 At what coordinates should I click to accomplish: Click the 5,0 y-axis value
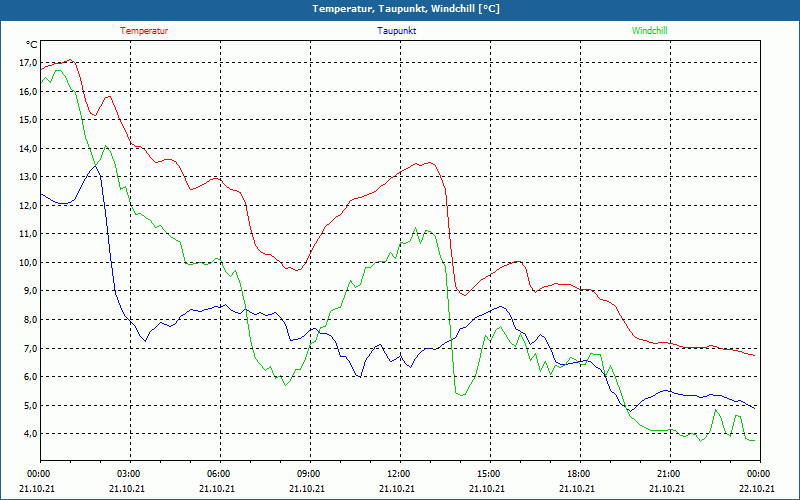click(x=30, y=405)
